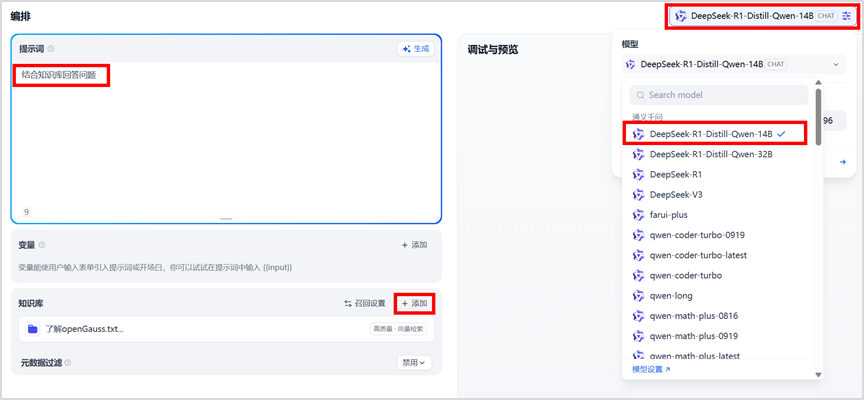This screenshot has height=400, width=864.
Task: Open 召回设置 retrieval settings
Action: pyautogui.click(x=365, y=304)
